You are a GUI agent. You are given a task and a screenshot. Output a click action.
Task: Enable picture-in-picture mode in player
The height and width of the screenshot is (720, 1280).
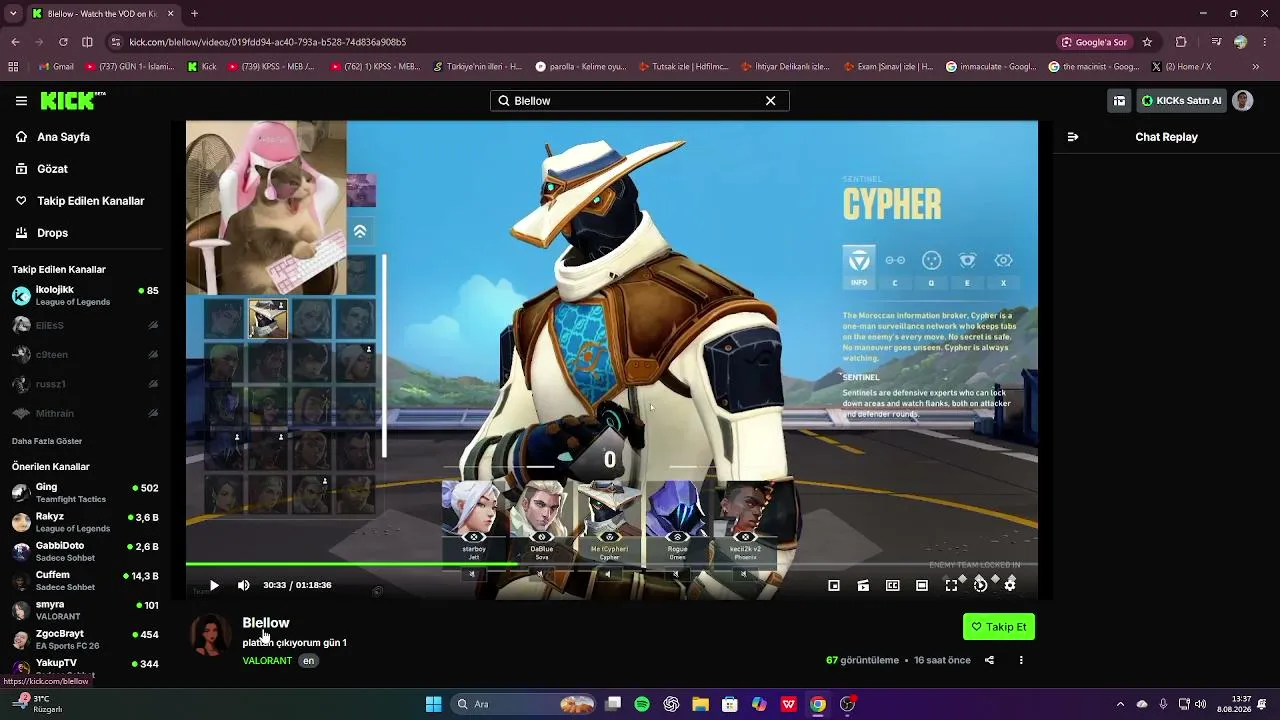(x=834, y=585)
